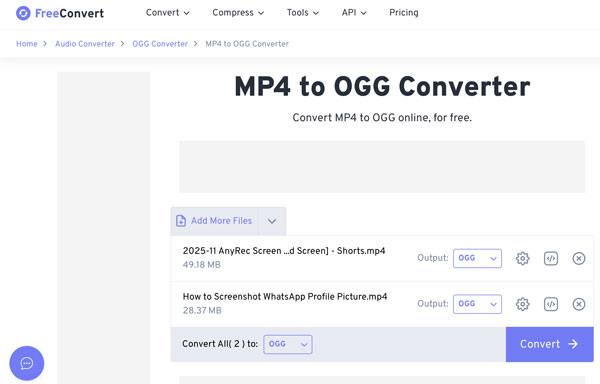This screenshot has width=600, height=384.
Task: Click code embed icon for AnyRec Shorts.mp4
Action: [x=551, y=259]
